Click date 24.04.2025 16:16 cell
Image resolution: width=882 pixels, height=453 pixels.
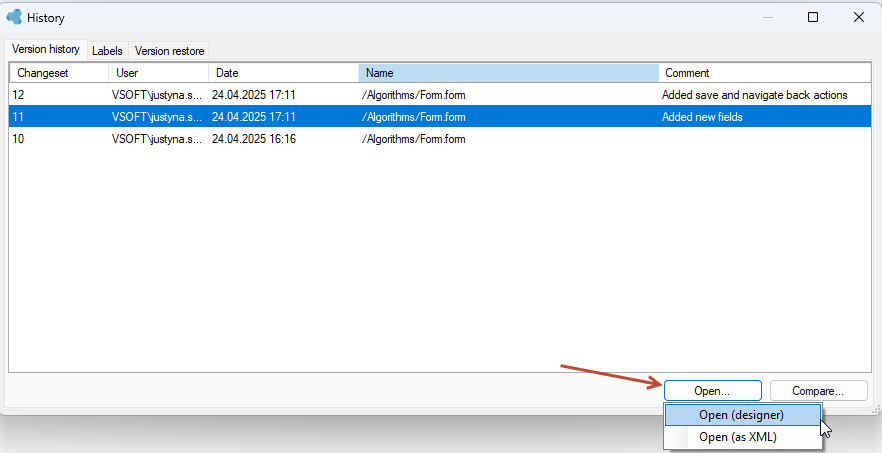tap(254, 139)
